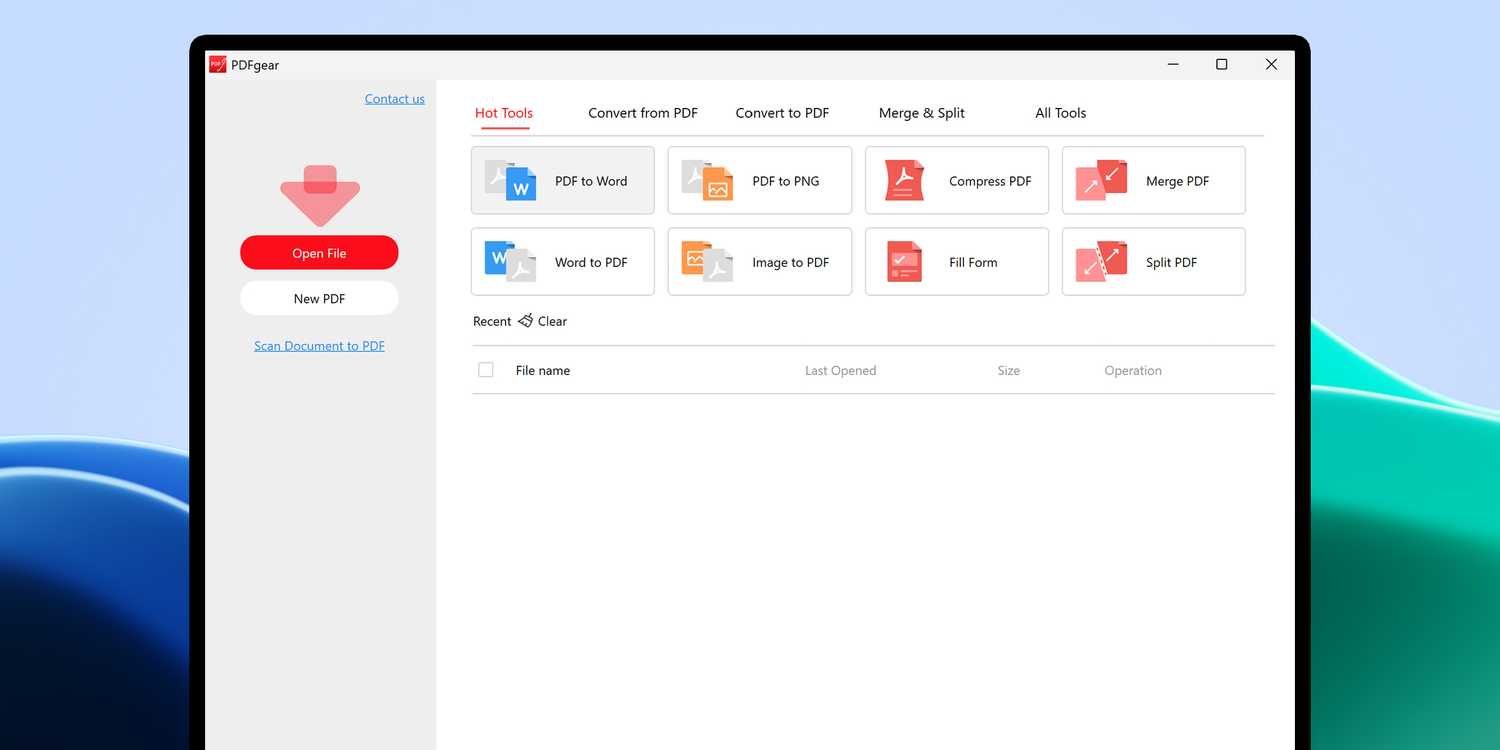Select the Image to PDF tool

759,261
